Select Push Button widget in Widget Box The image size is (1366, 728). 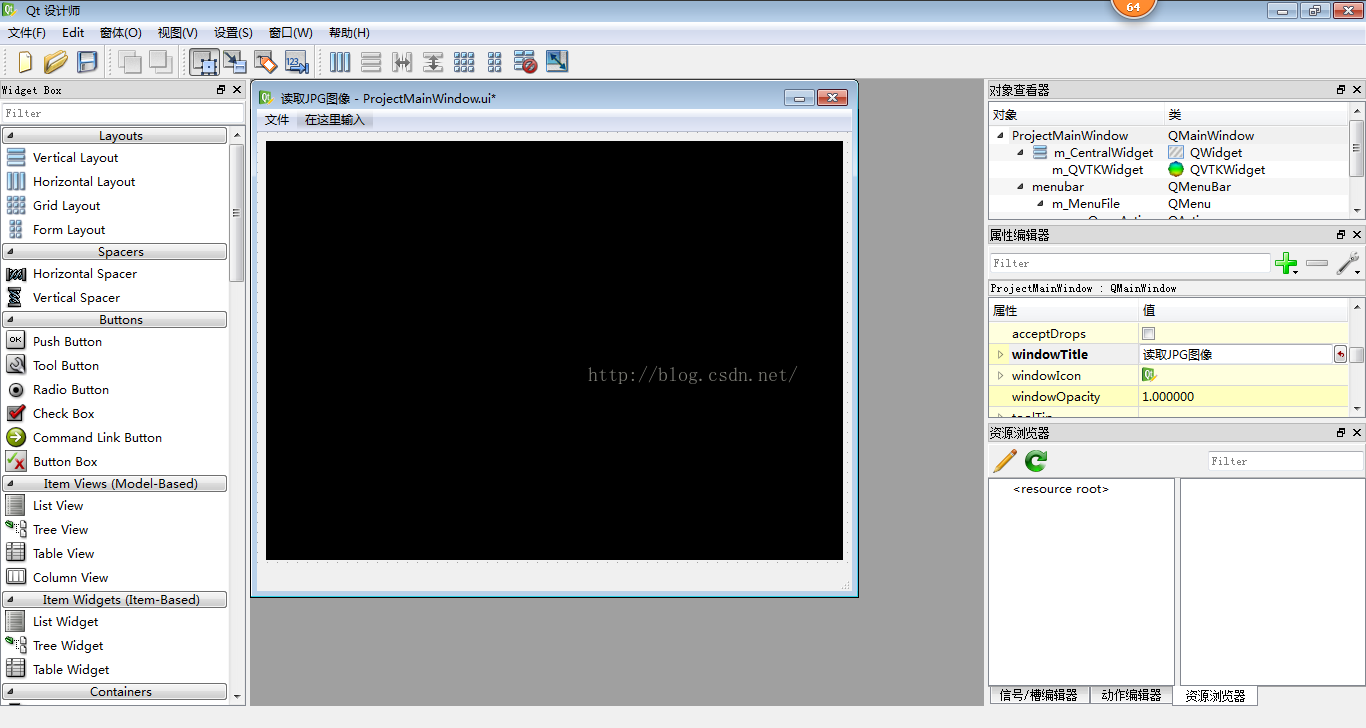click(x=67, y=341)
